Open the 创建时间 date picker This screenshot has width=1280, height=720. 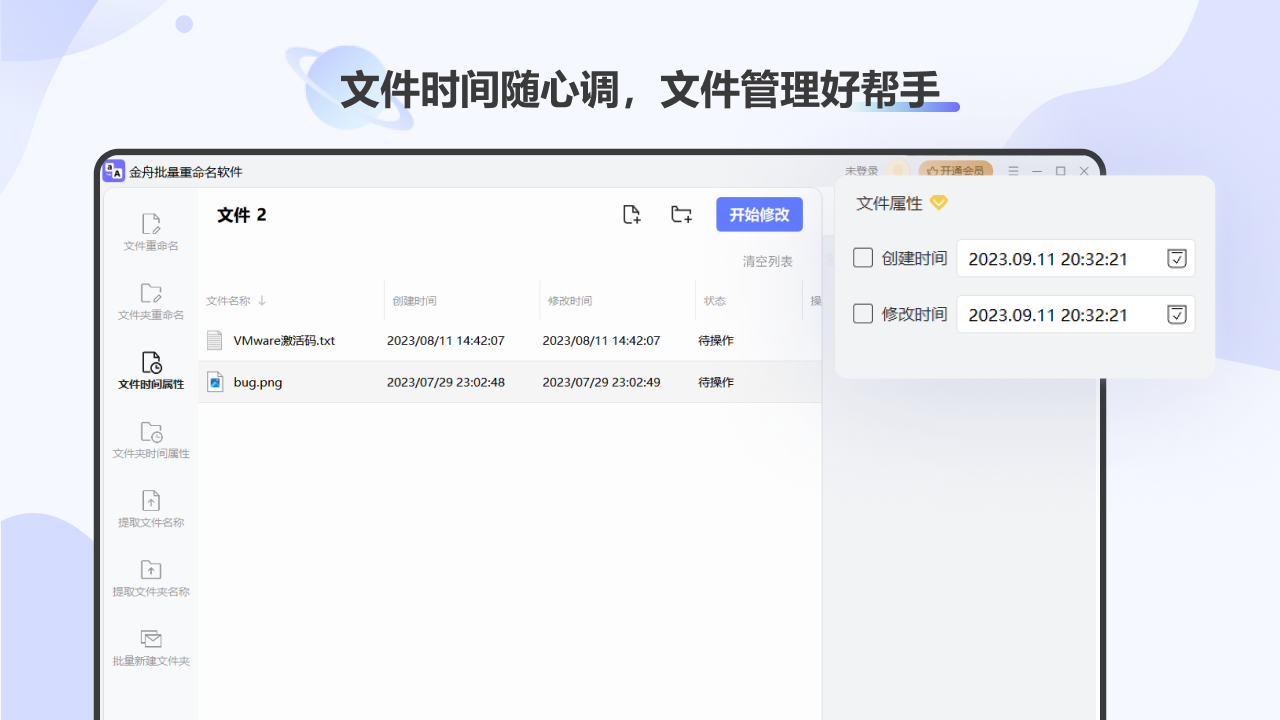click(x=1177, y=258)
